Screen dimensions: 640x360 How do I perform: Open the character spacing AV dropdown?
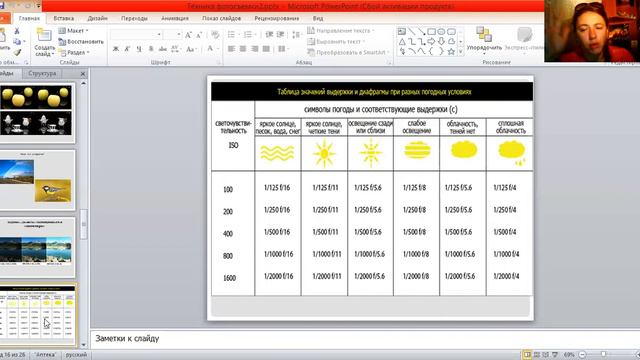(176, 49)
